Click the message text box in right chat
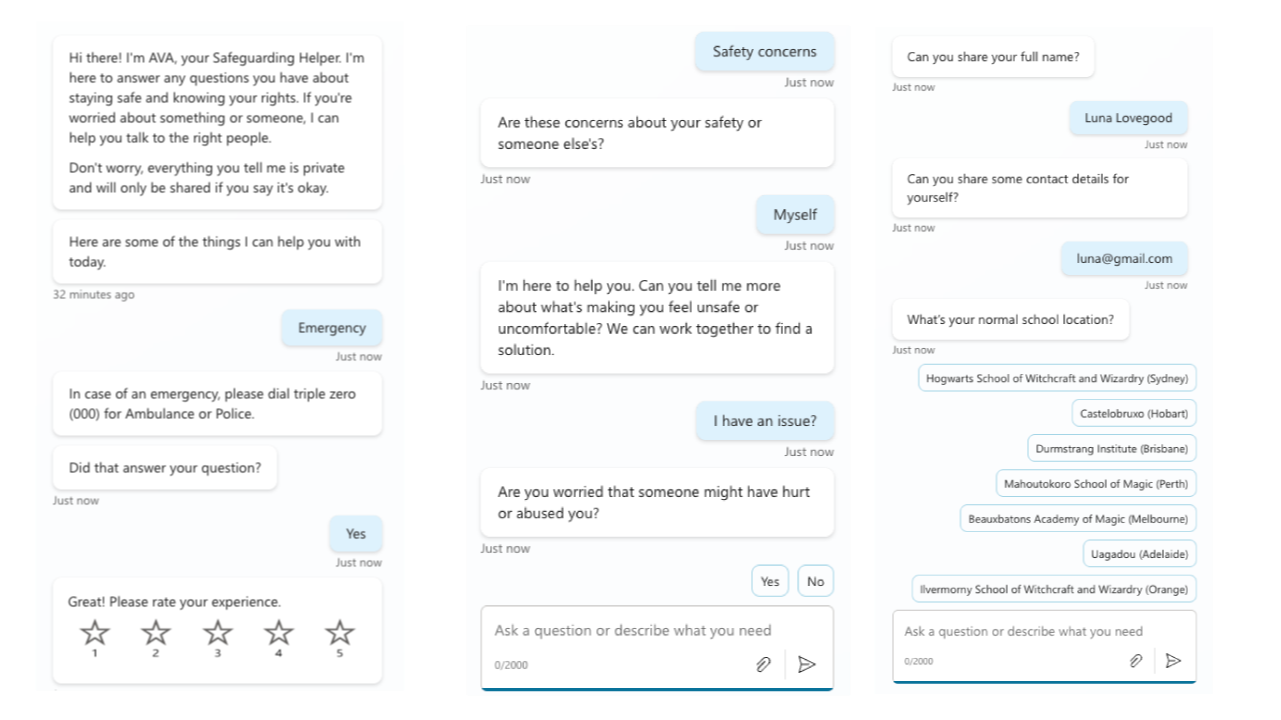Image resolution: width=1281 pixels, height=720 pixels. pos(1023,631)
